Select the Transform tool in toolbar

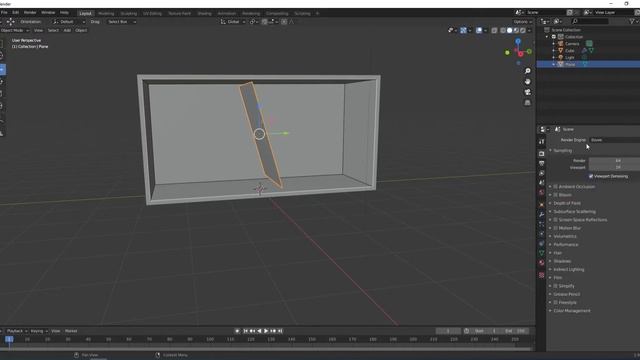pos(2,106)
